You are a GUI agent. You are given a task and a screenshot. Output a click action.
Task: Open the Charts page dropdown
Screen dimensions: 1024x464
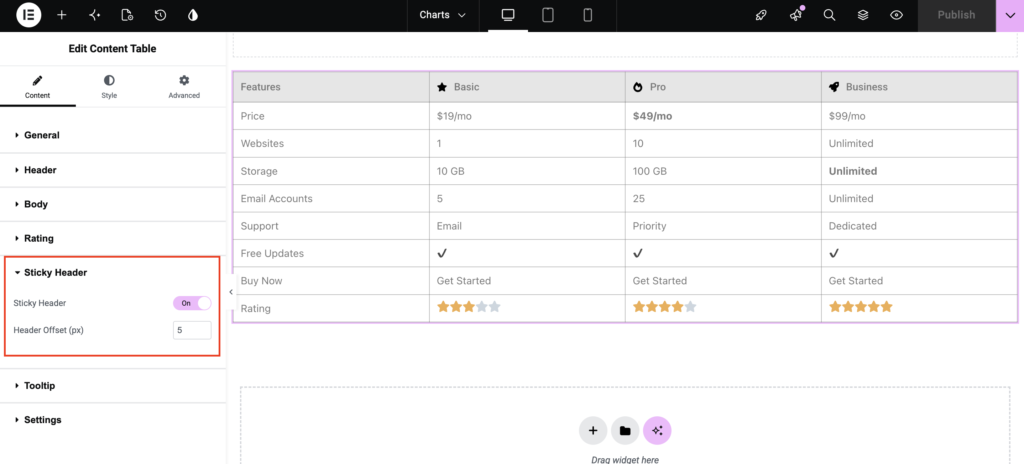443,15
